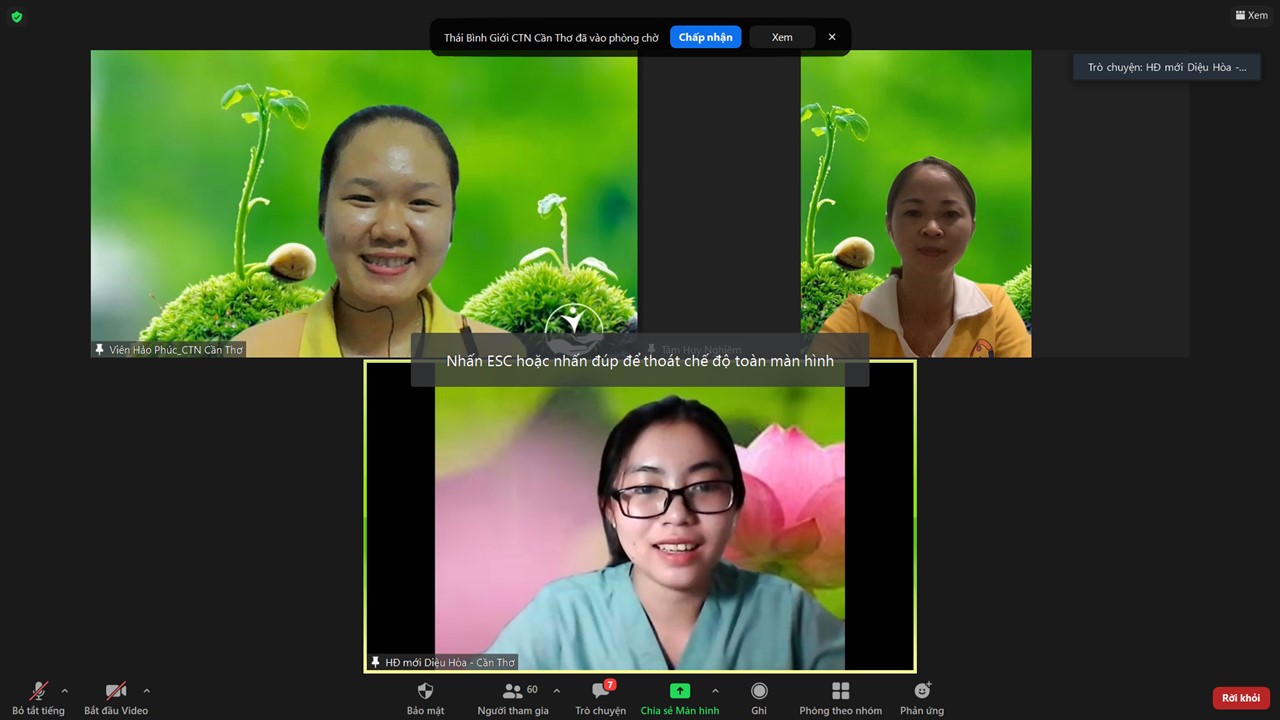1280x720 pixels.
Task: Select Viên Hảo Phúc's video tile
Action: pos(364,204)
